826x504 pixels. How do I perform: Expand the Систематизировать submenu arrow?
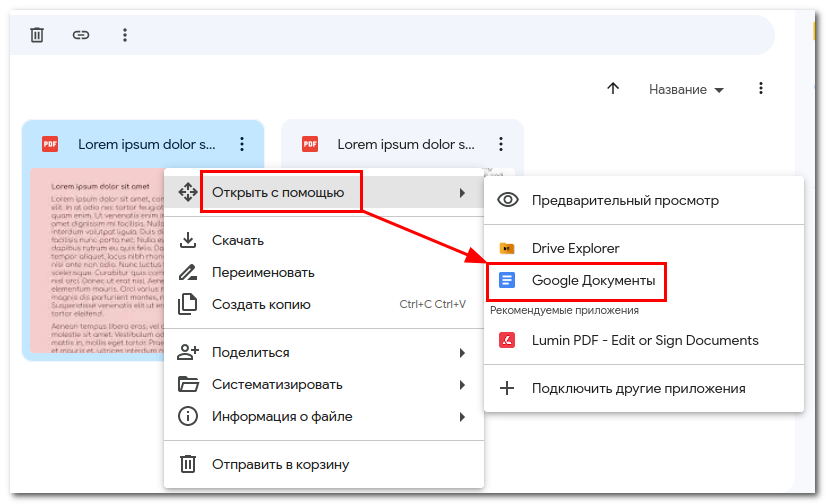coord(462,385)
